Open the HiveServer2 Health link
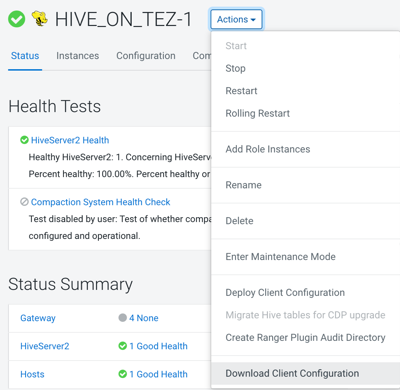Image resolution: width=400 pixels, height=390 pixels. click(70, 140)
